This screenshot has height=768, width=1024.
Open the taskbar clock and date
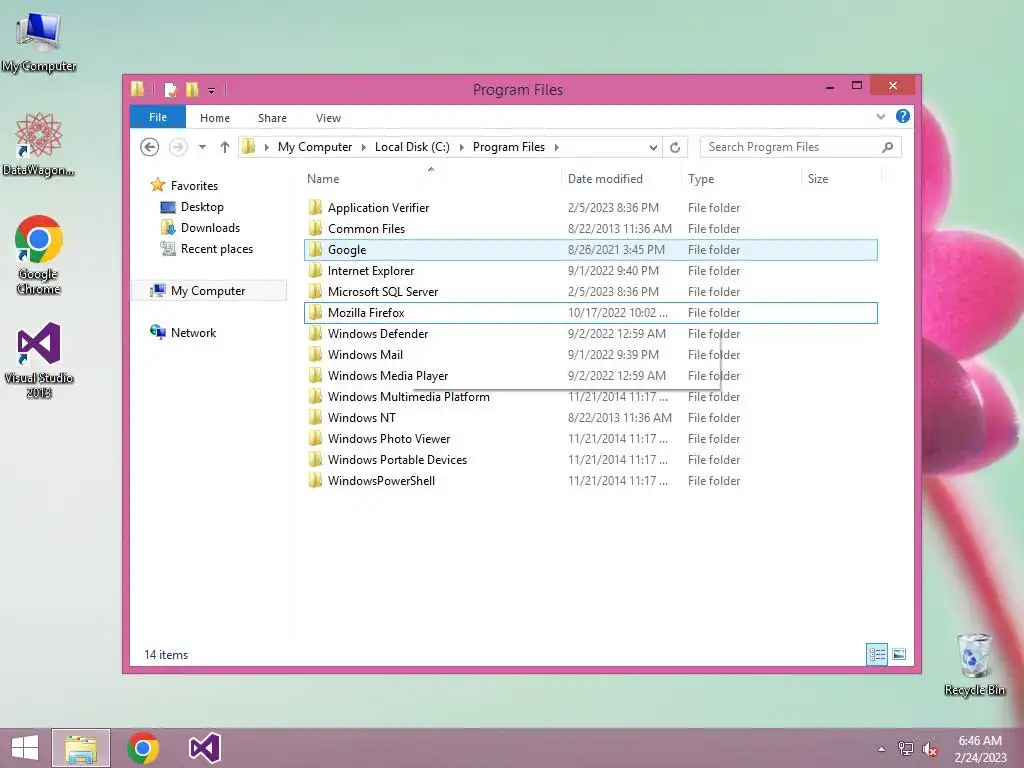point(980,748)
